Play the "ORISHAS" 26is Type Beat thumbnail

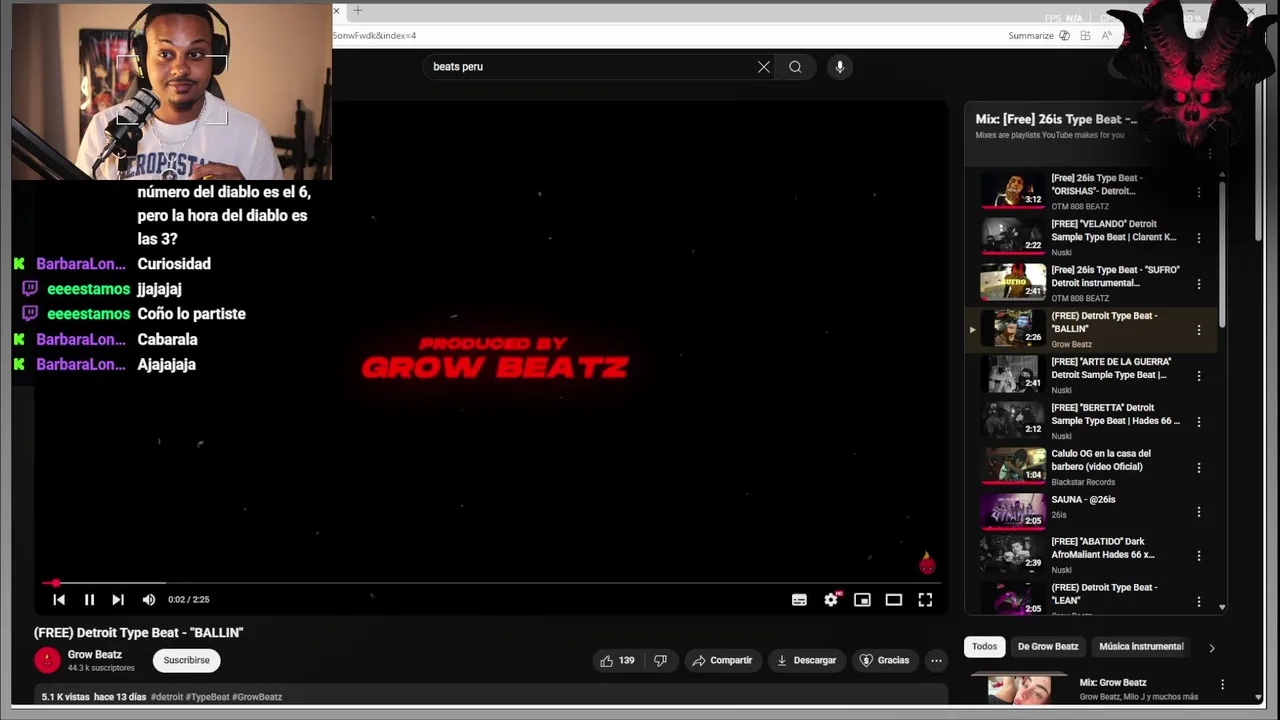(1013, 190)
